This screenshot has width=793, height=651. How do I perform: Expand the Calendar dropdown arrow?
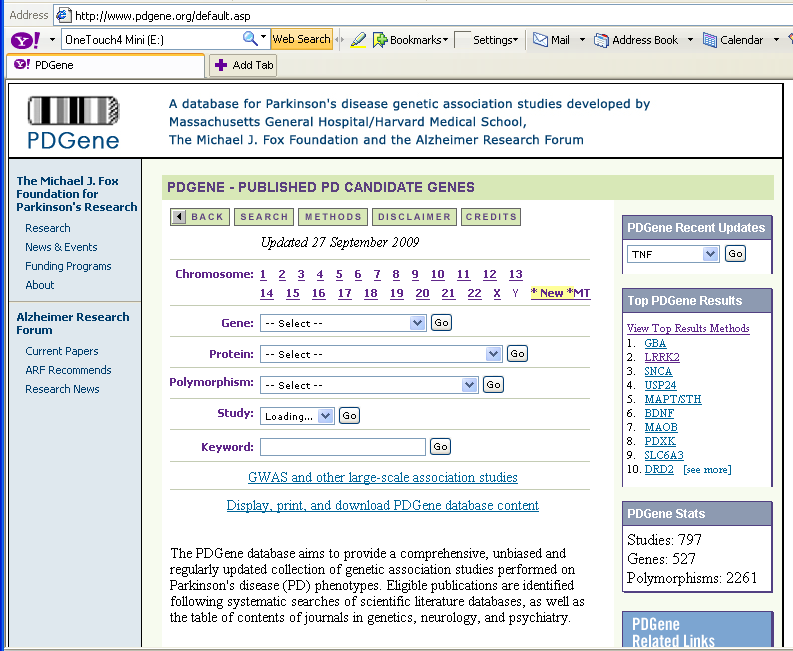tap(776, 39)
